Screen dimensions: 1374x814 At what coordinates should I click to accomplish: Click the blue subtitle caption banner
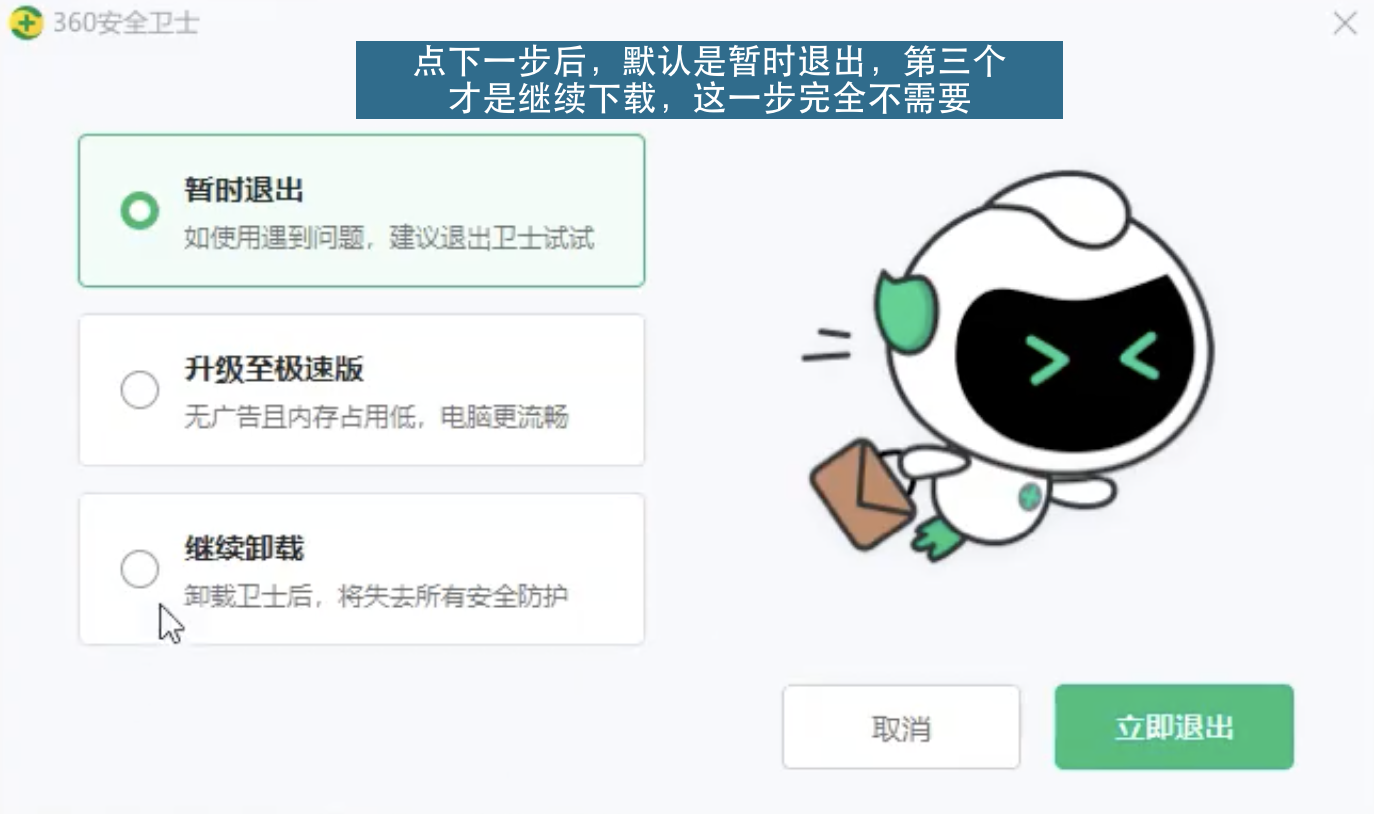[x=709, y=80]
